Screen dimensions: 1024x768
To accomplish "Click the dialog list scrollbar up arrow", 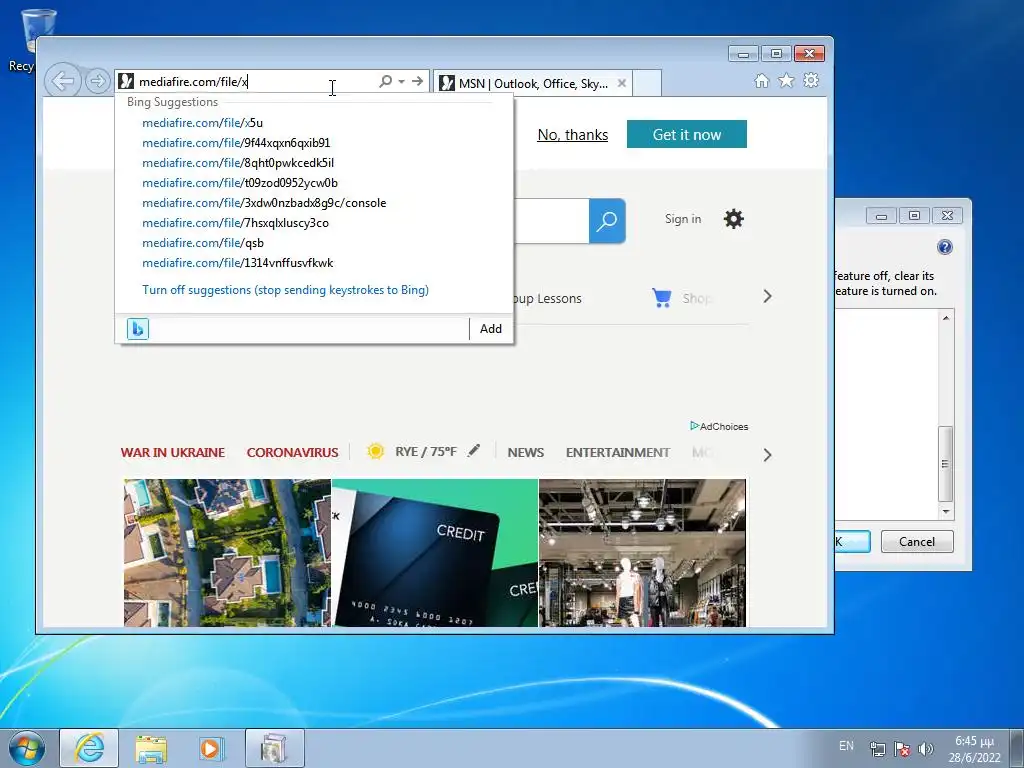I will [x=946, y=318].
